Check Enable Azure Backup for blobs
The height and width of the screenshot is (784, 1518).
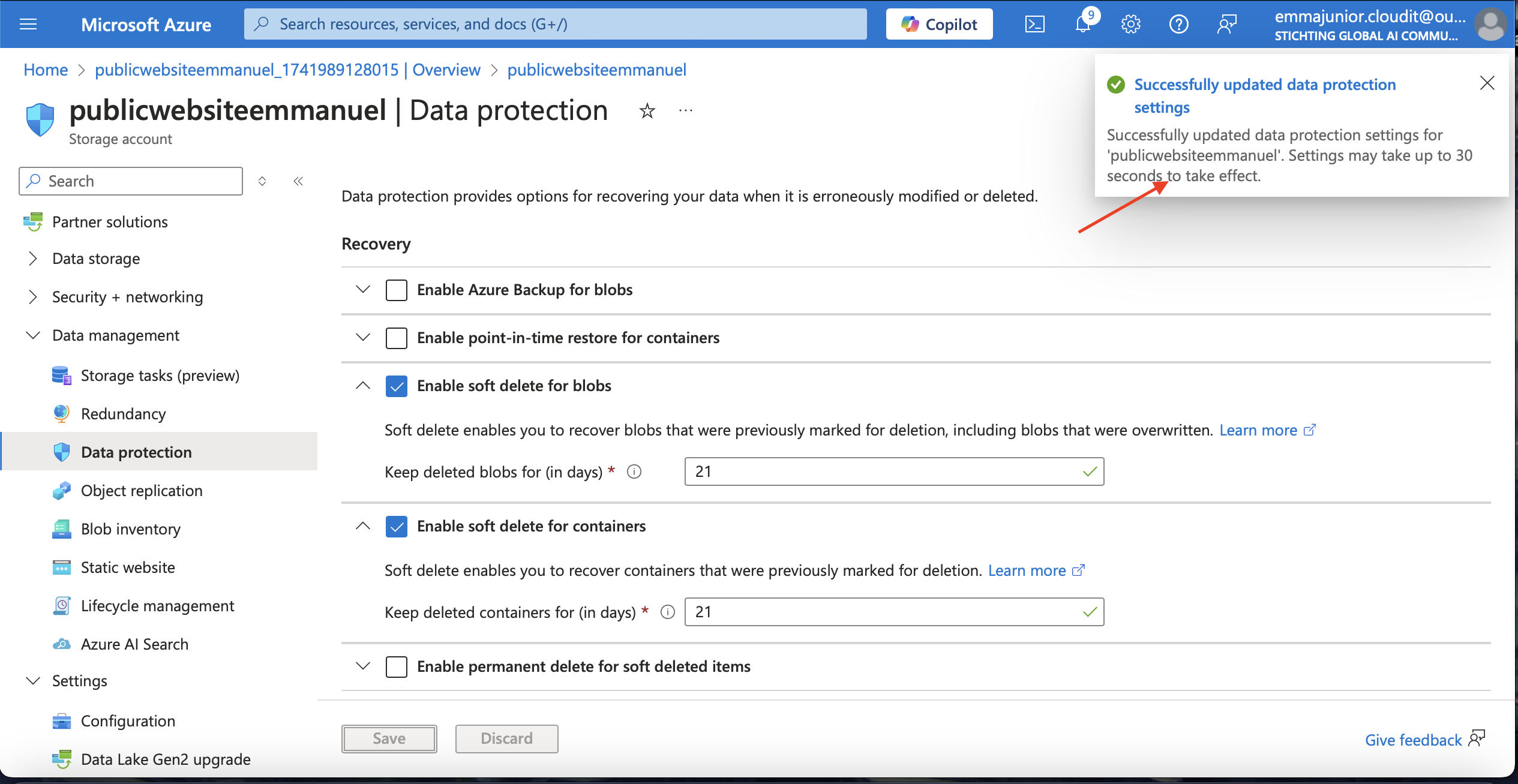(x=397, y=290)
